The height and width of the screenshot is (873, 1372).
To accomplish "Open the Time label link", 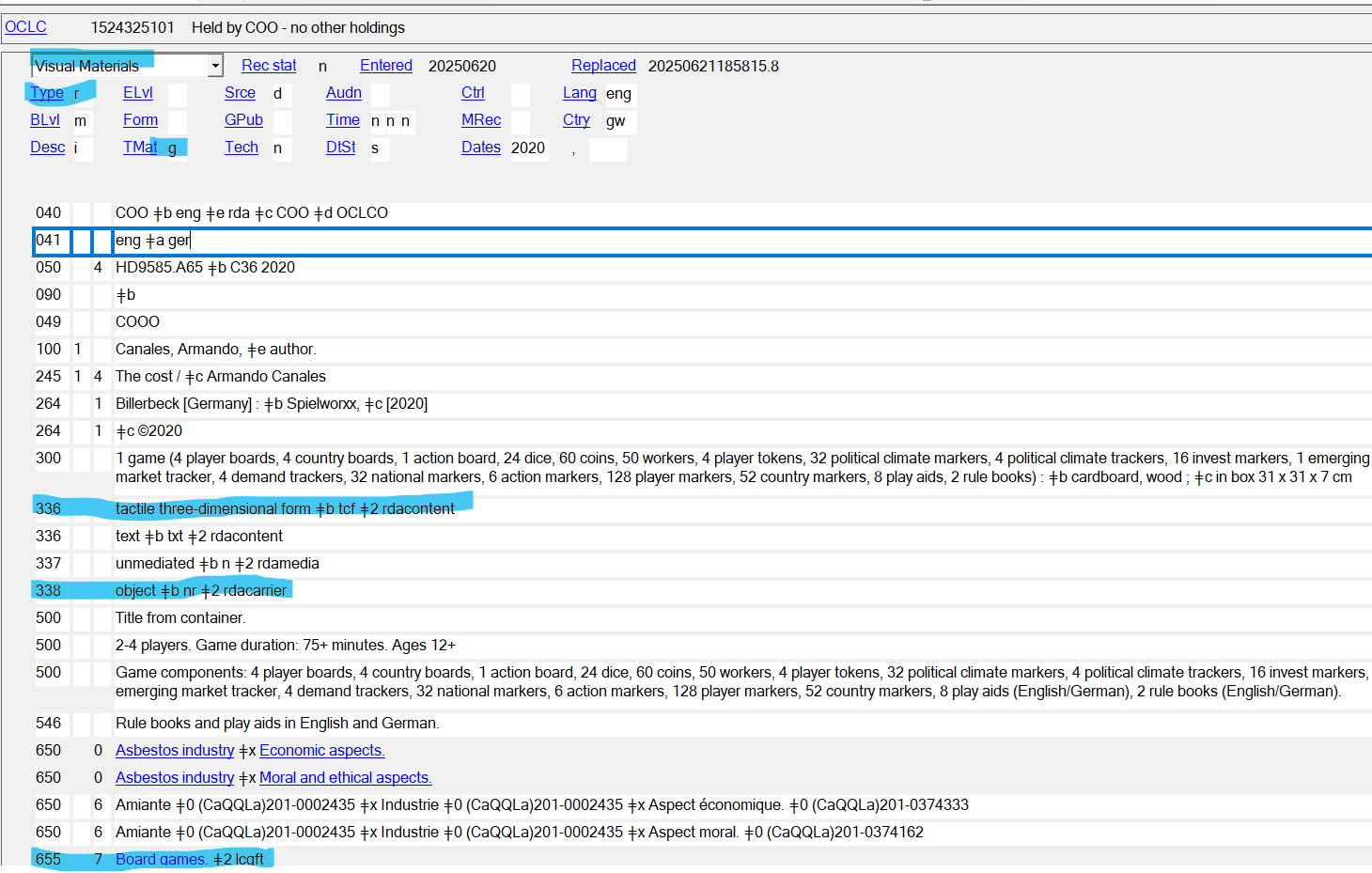I will coord(343,120).
